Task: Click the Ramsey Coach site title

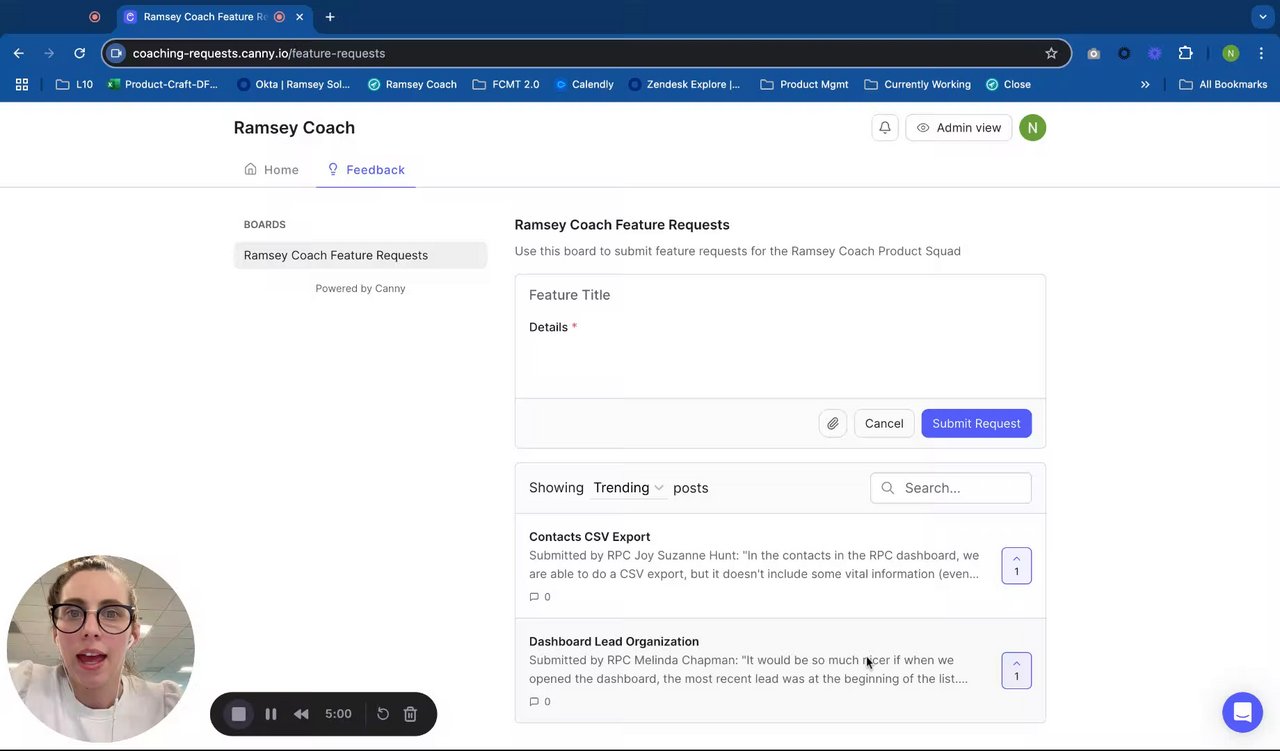Action: click(294, 128)
